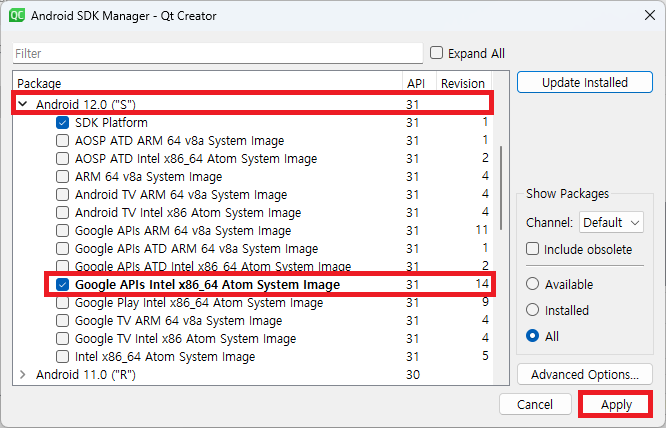The width and height of the screenshot is (666, 428).
Task: Check Android TV ARM 64 v8a System Image
Action: (x=62, y=194)
